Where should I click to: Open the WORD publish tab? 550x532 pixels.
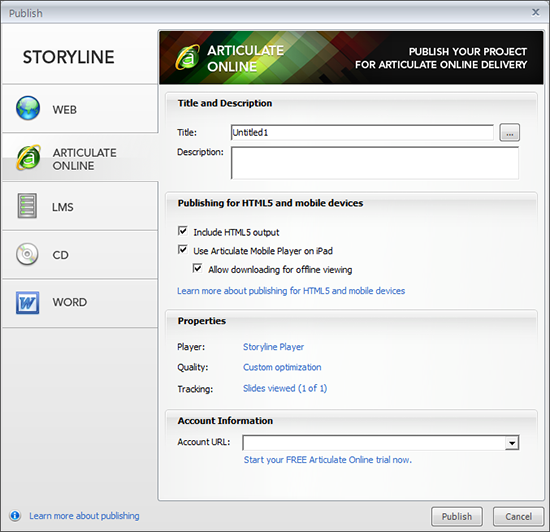(x=80, y=303)
